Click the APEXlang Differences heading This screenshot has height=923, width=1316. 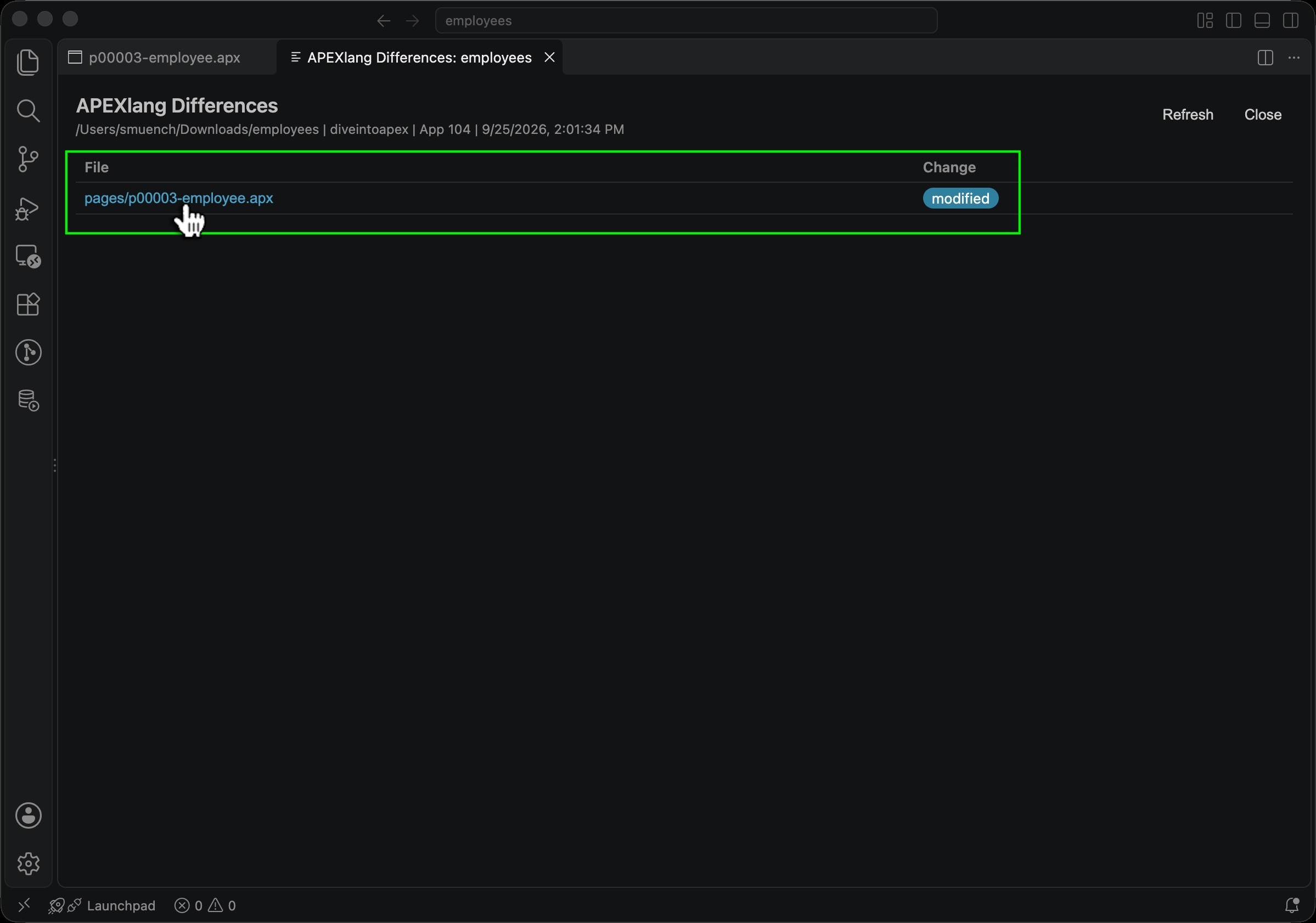pos(177,105)
